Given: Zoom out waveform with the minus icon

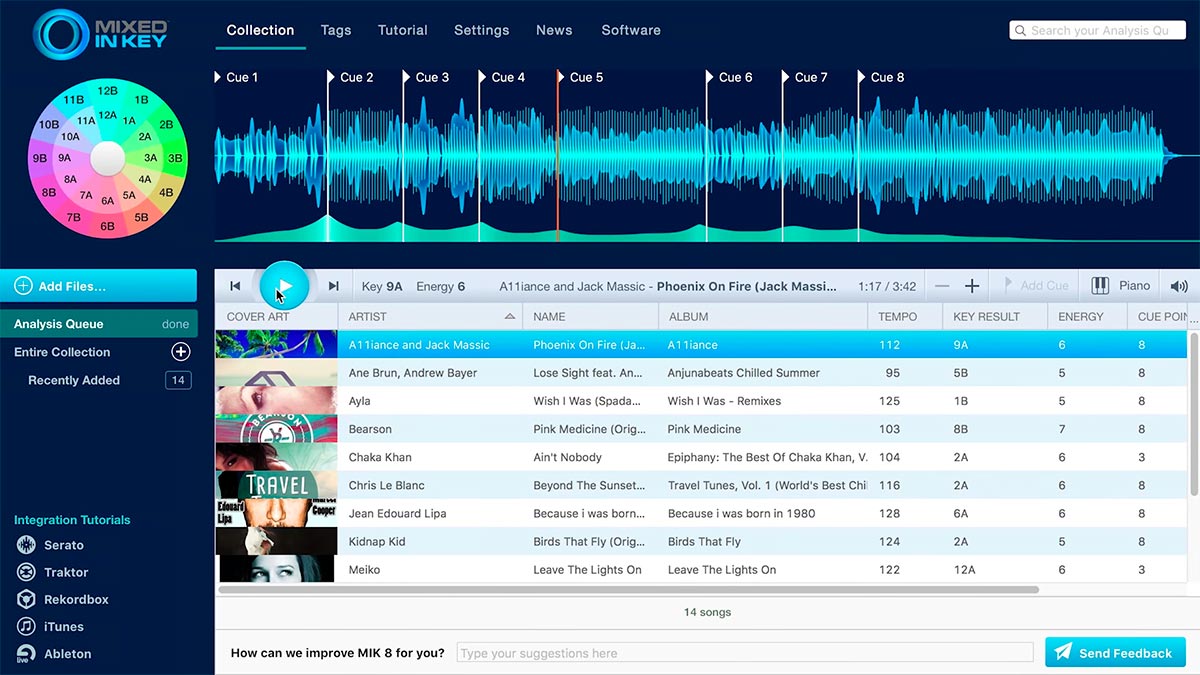Looking at the screenshot, I should pos(942,286).
